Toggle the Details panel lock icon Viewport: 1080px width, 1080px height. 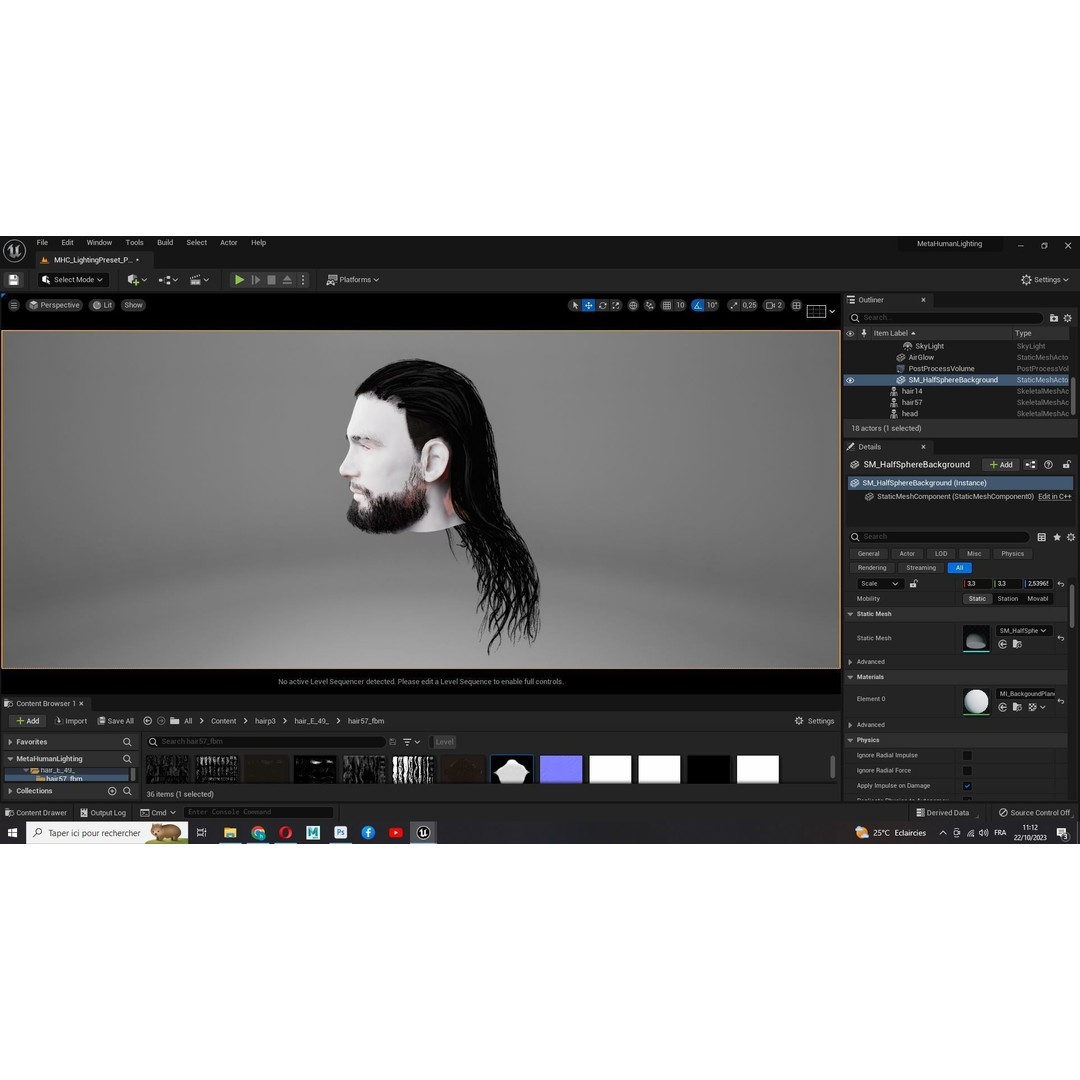(x=1066, y=465)
